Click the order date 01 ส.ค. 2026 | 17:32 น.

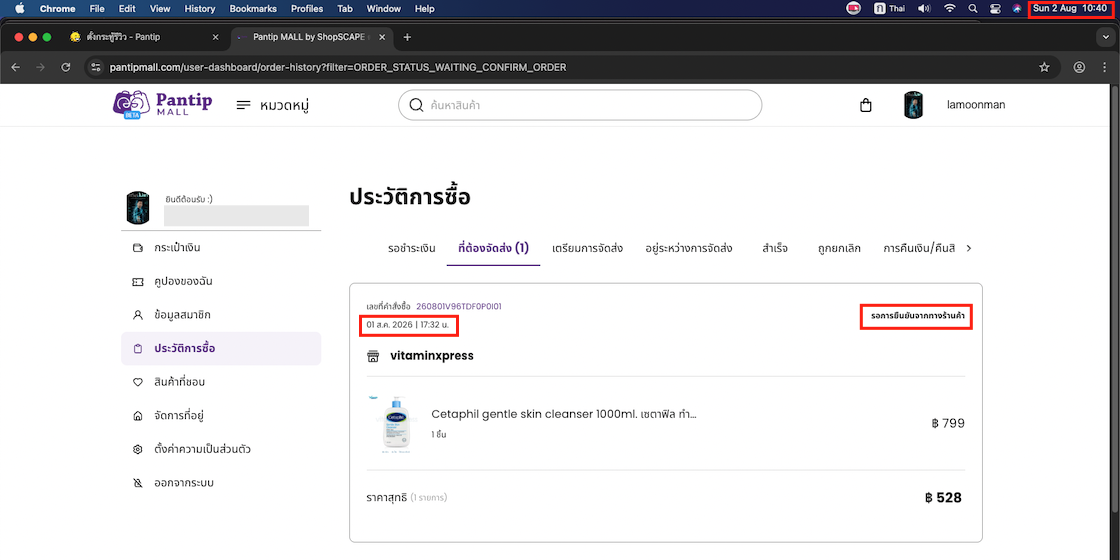[x=410, y=326]
